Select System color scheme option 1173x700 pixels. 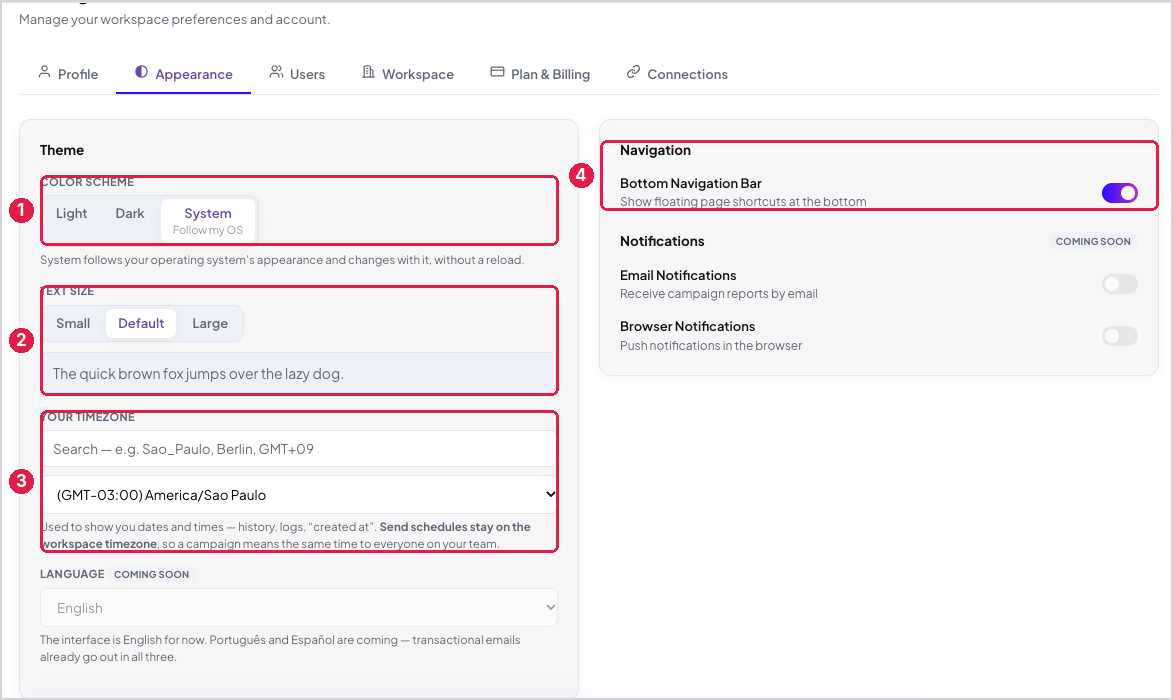point(208,221)
